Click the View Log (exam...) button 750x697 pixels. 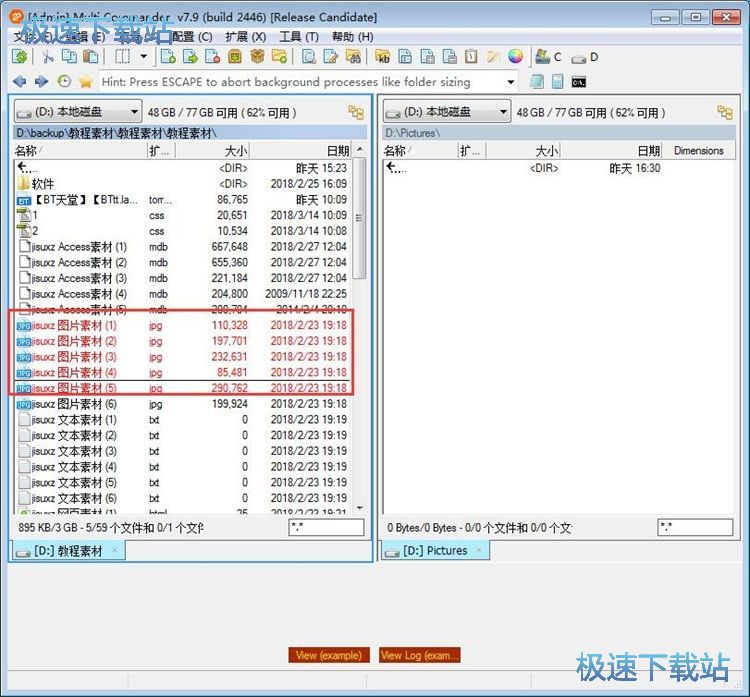pyautogui.click(x=419, y=655)
